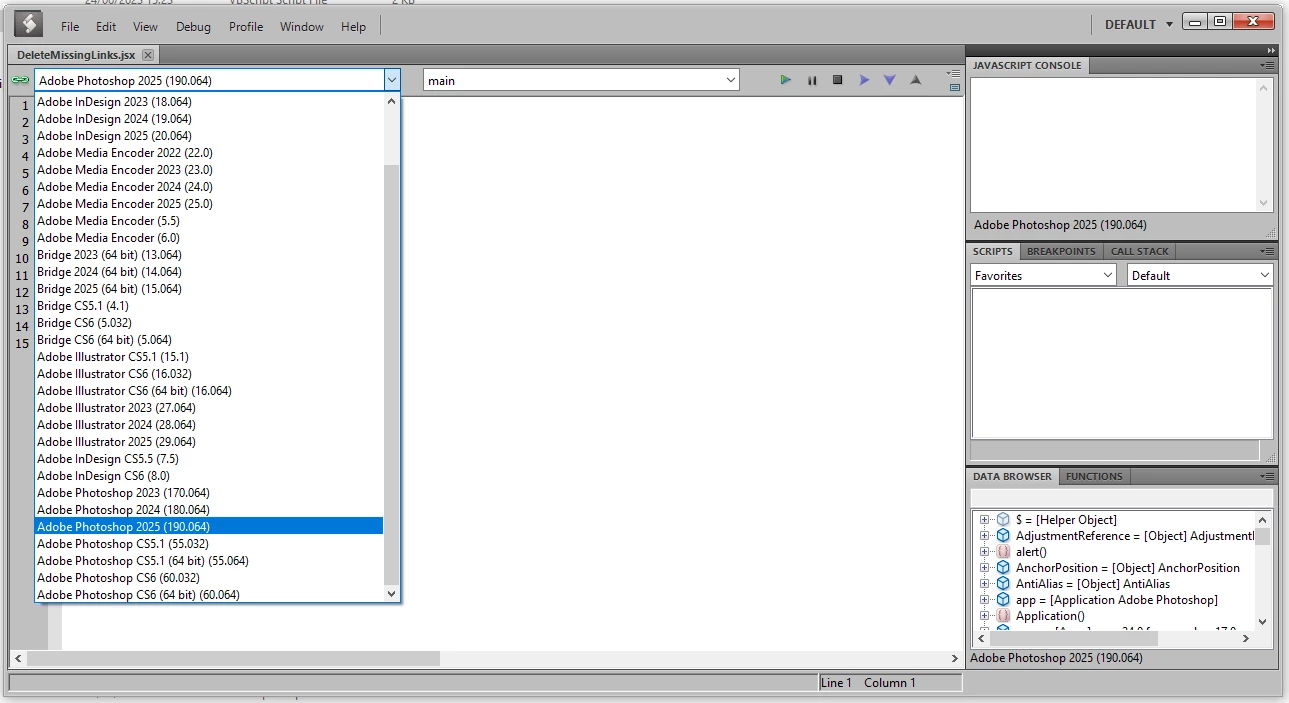Click the dropdown list scroll-up arrow
1289x703 pixels.
coord(392,101)
